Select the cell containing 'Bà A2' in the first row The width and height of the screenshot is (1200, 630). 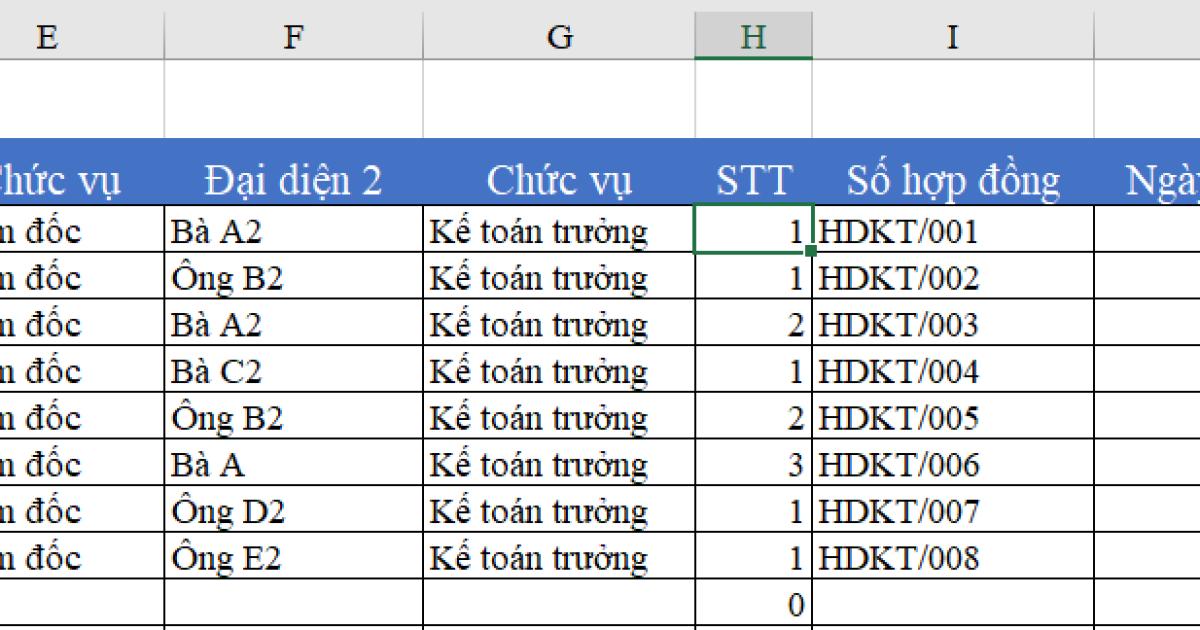[x=292, y=230]
